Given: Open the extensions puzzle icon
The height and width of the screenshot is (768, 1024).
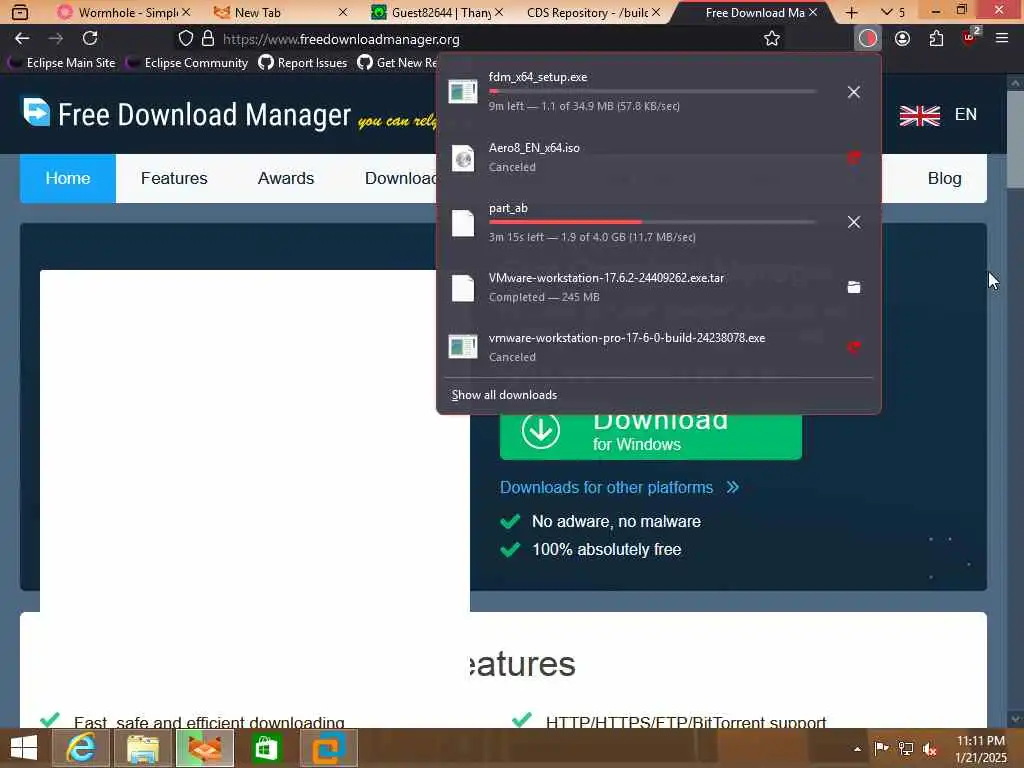Looking at the screenshot, I should [936, 39].
